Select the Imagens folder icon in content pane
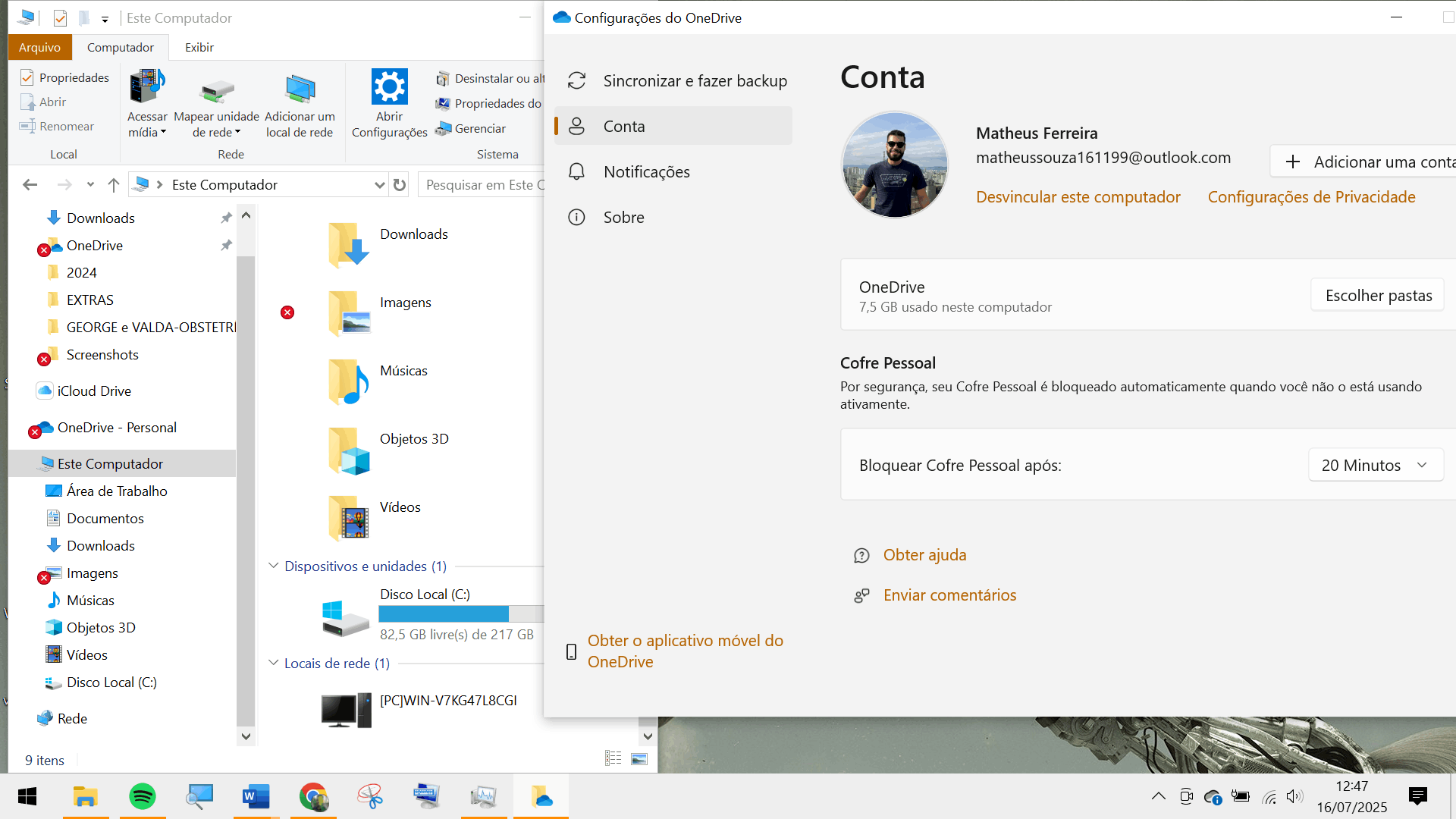Screen dimensions: 1456x819 coord(349,312)
